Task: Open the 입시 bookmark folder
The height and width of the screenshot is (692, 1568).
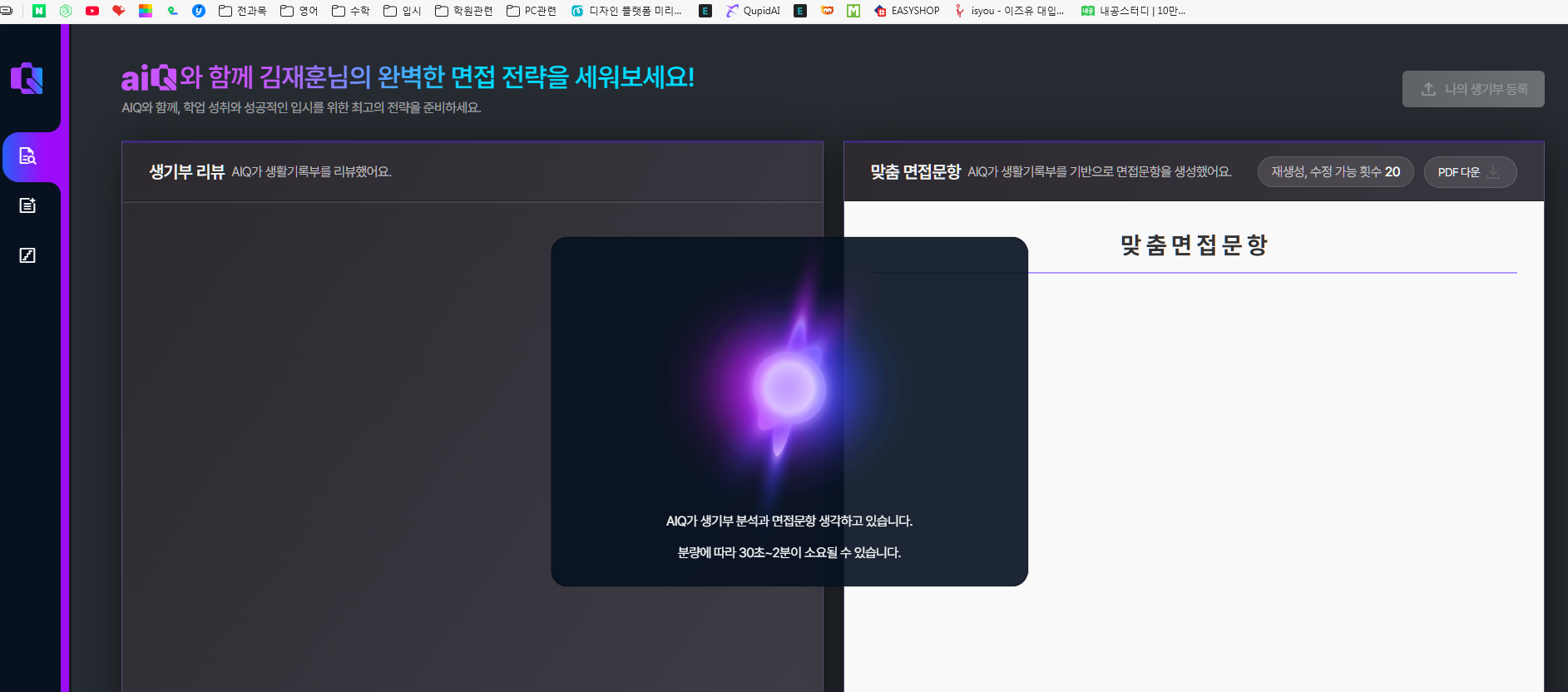Action: (403, 11)
